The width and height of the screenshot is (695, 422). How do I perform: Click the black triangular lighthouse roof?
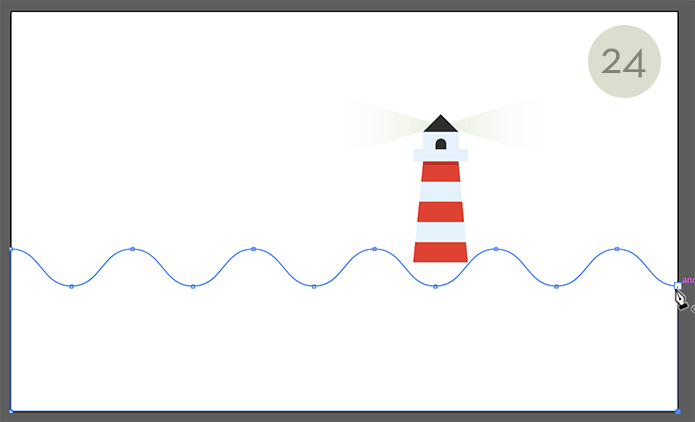coord(441,124)
